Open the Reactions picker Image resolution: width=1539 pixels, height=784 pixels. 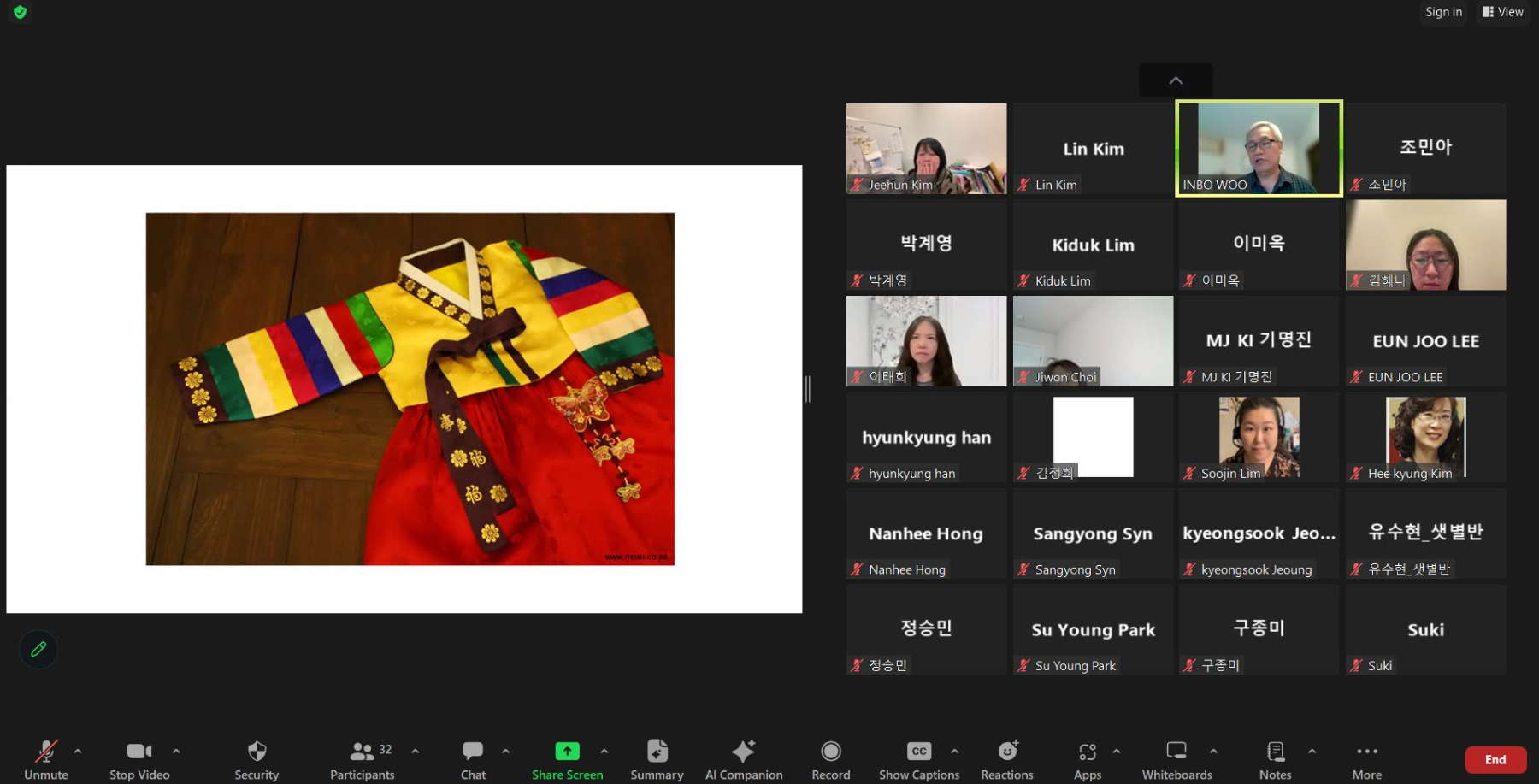click(x=1007, y=758)
